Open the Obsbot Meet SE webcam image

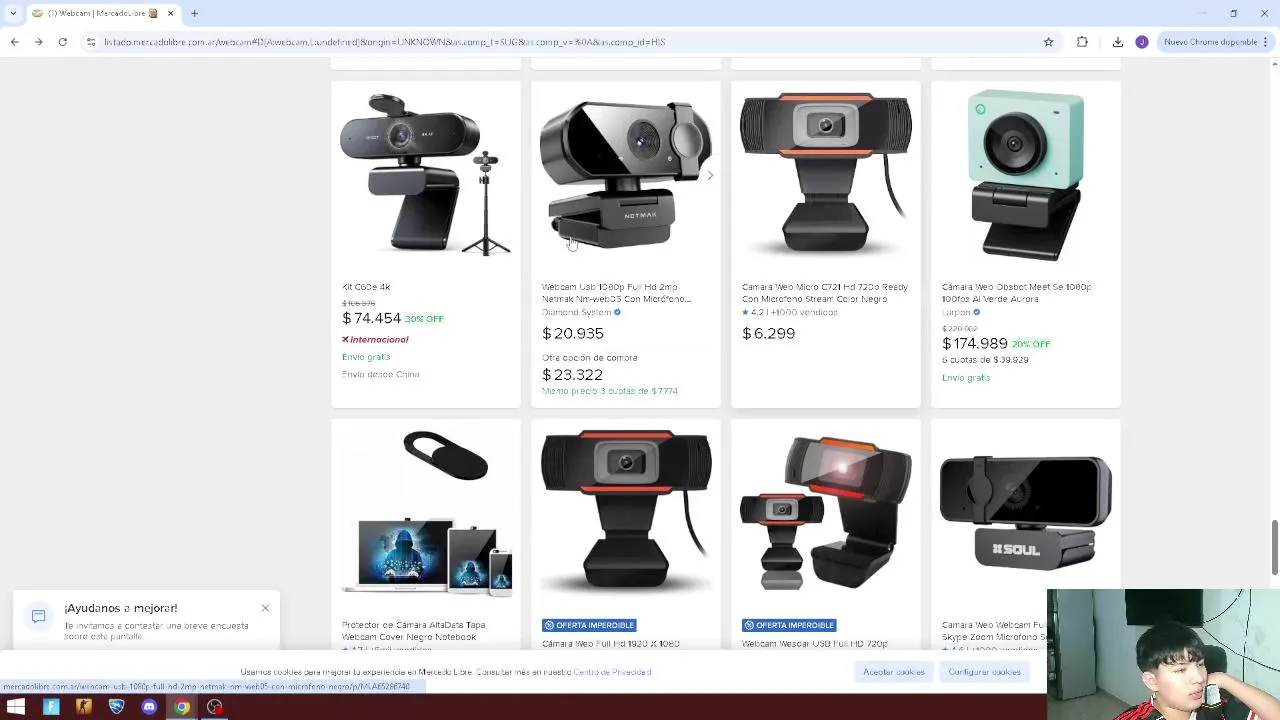(1026, 175)
